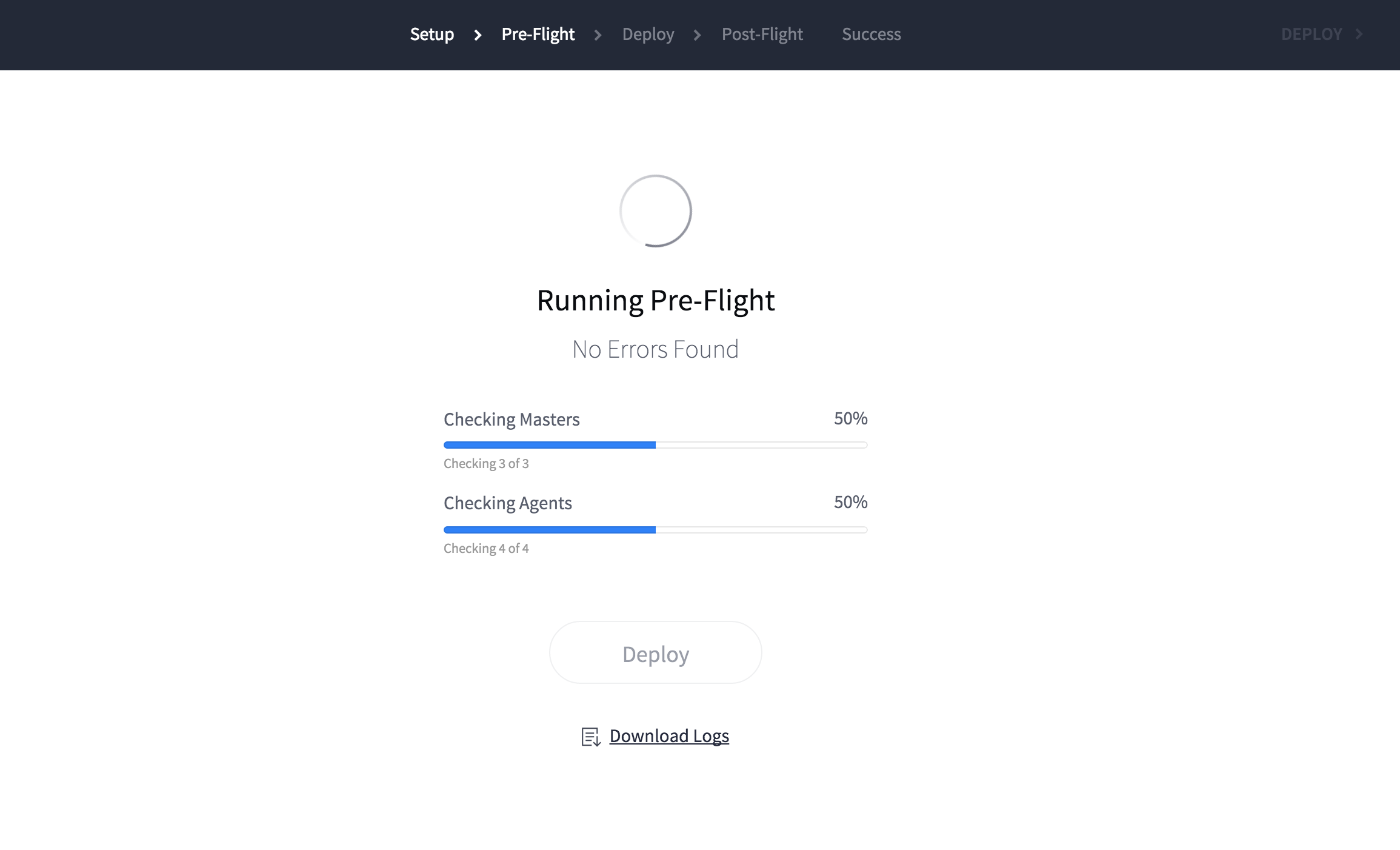This screenshot has height=850, width=1400.
Task: Jump to the Post-Flight step
Action: point(762,35)
